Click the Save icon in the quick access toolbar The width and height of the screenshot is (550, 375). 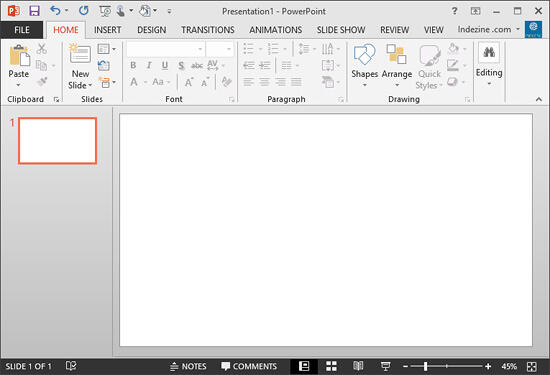pyautogui.click(x=34, y=11)
